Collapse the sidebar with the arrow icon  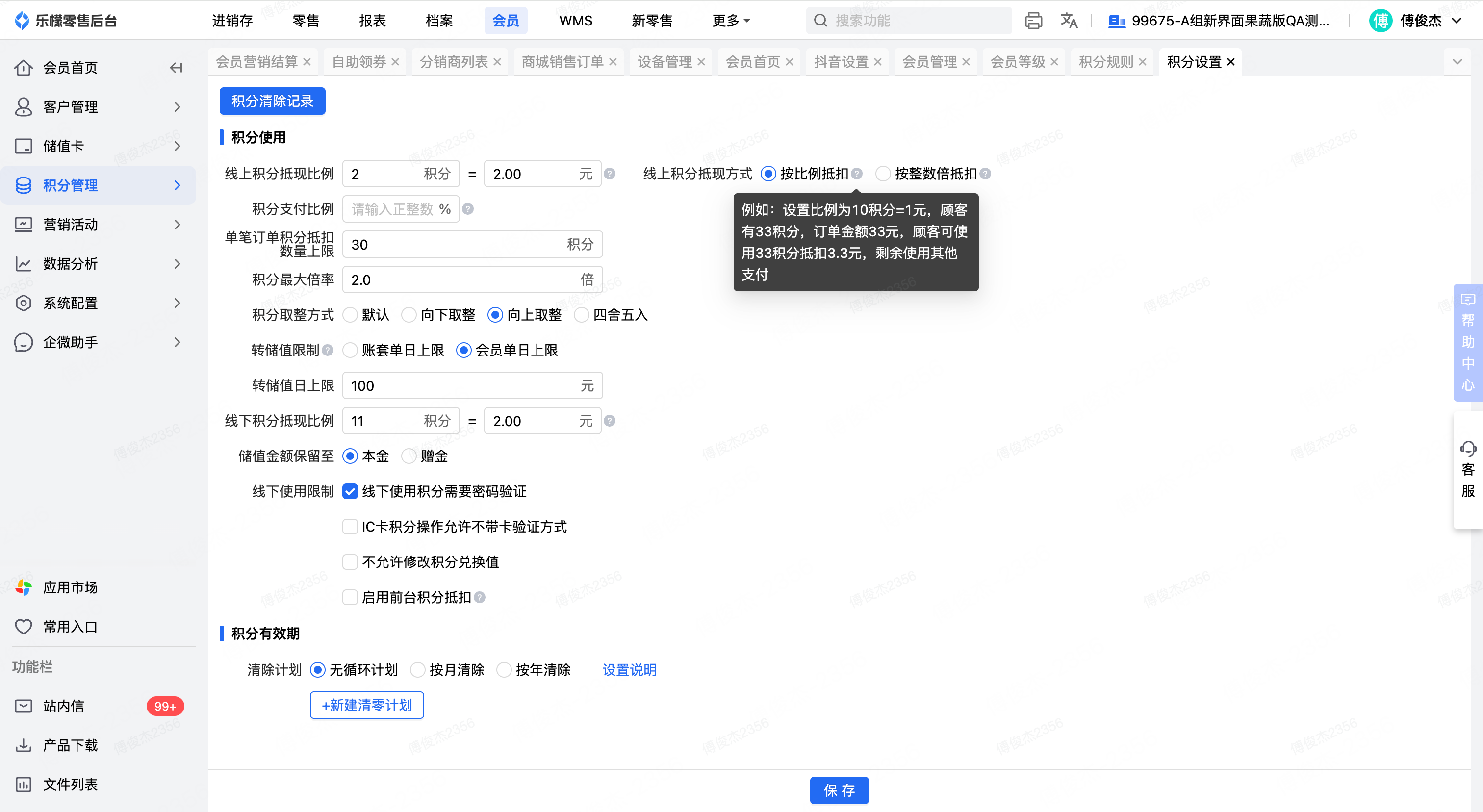point(176,68)
